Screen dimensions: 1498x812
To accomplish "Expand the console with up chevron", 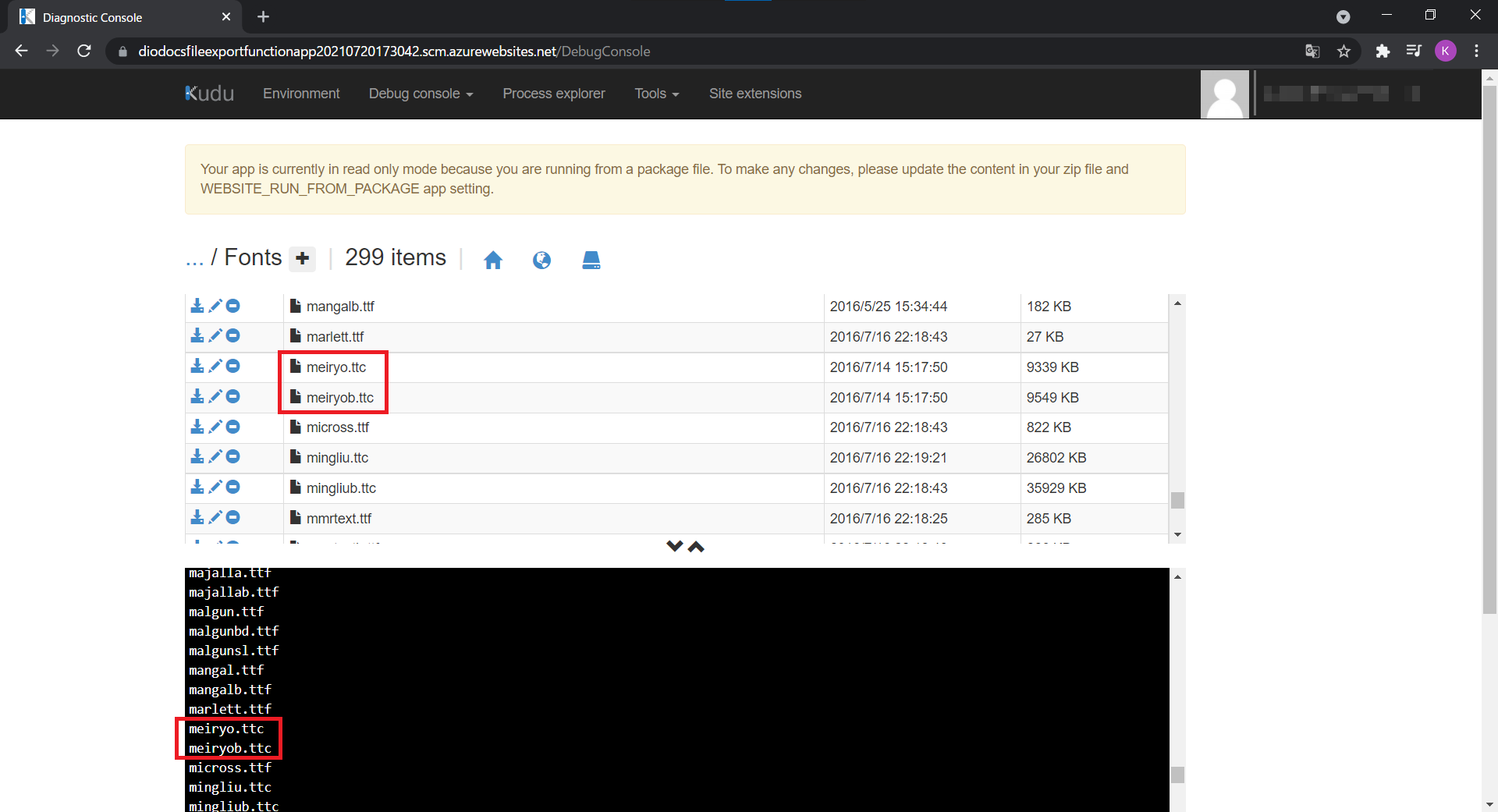I will 696,546.
